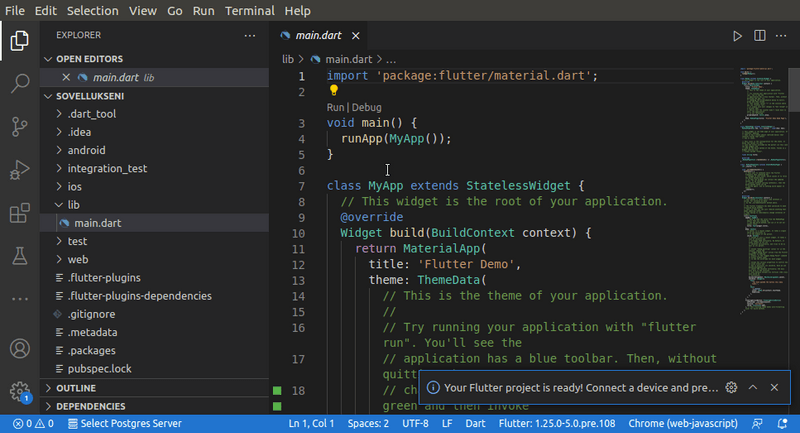This screenshot has height=433, width=800.
Task: Open the Search view in activity bar
Action: pos(19,84)
